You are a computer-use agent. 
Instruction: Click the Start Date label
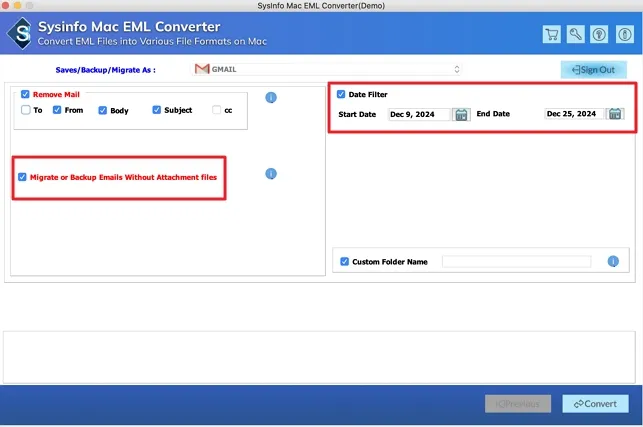(x=357, y=114)
